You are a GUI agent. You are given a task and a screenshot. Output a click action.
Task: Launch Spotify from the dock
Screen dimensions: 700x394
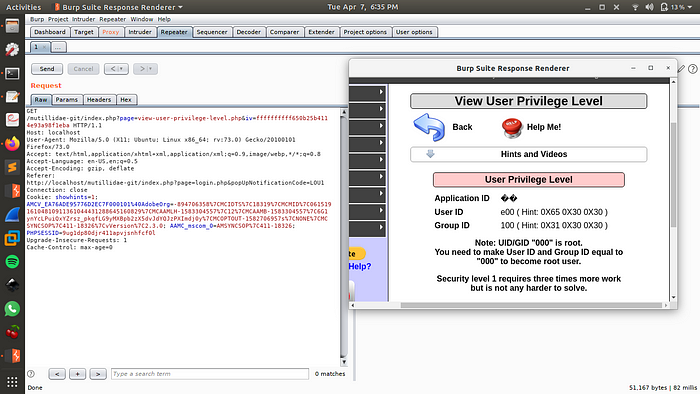coord(12,261)
